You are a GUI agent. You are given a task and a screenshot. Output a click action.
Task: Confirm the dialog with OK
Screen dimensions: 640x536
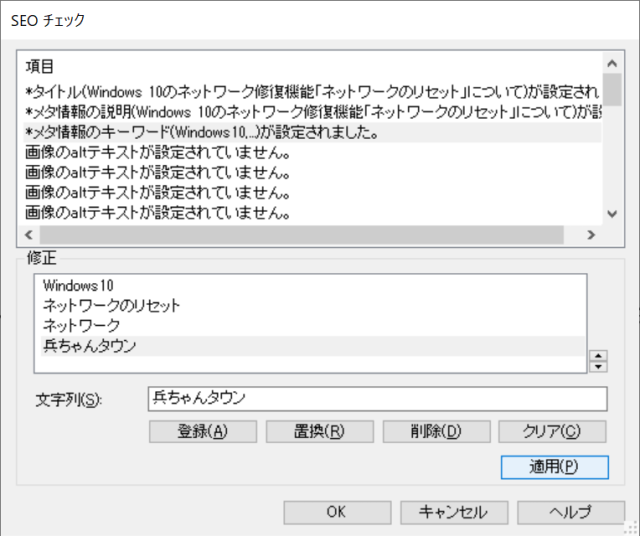pyautogui.click(x=337, y=512)
